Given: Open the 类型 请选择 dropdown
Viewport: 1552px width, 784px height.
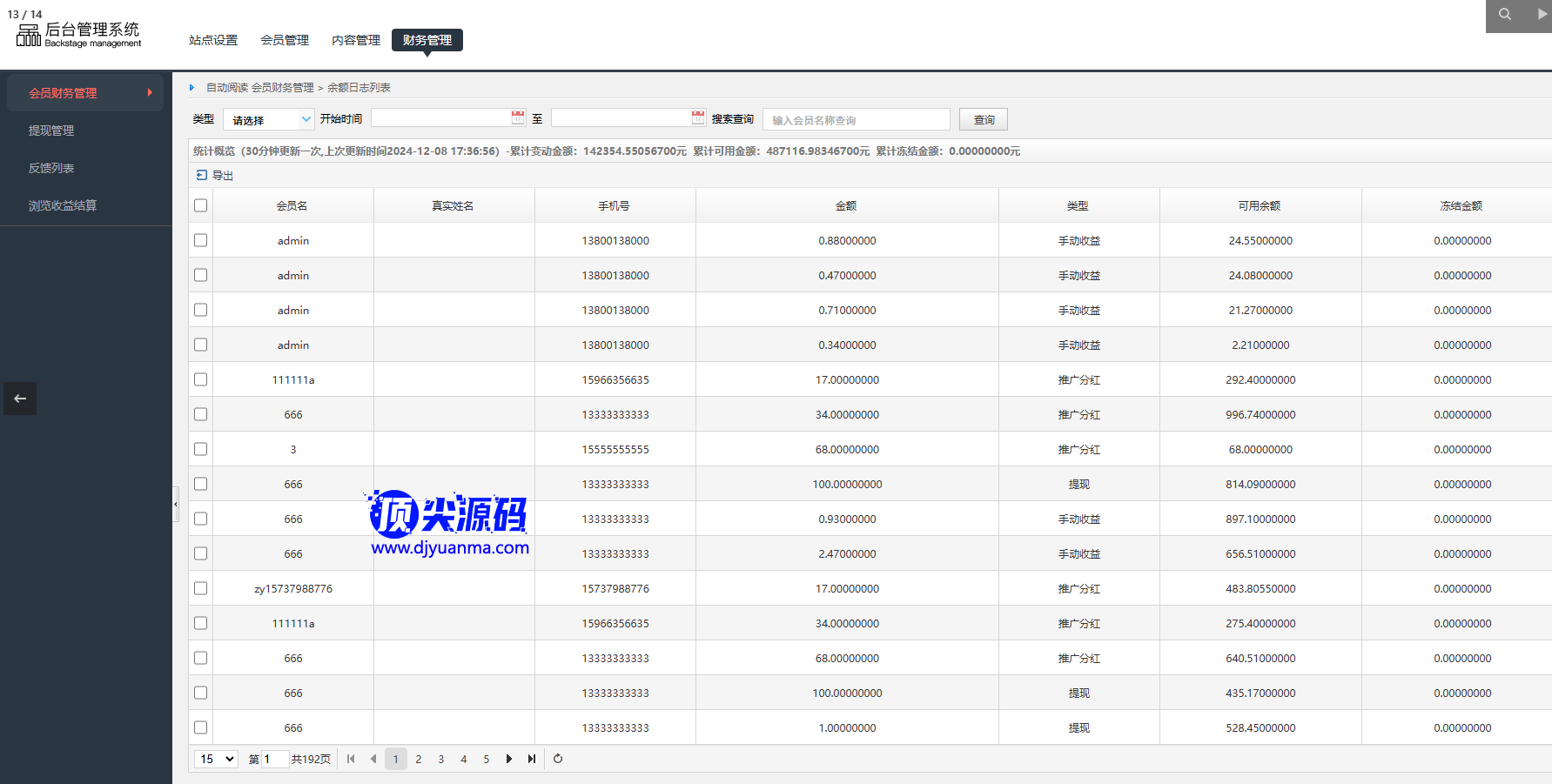Looking at the screenshot, I should coord(268,119).
